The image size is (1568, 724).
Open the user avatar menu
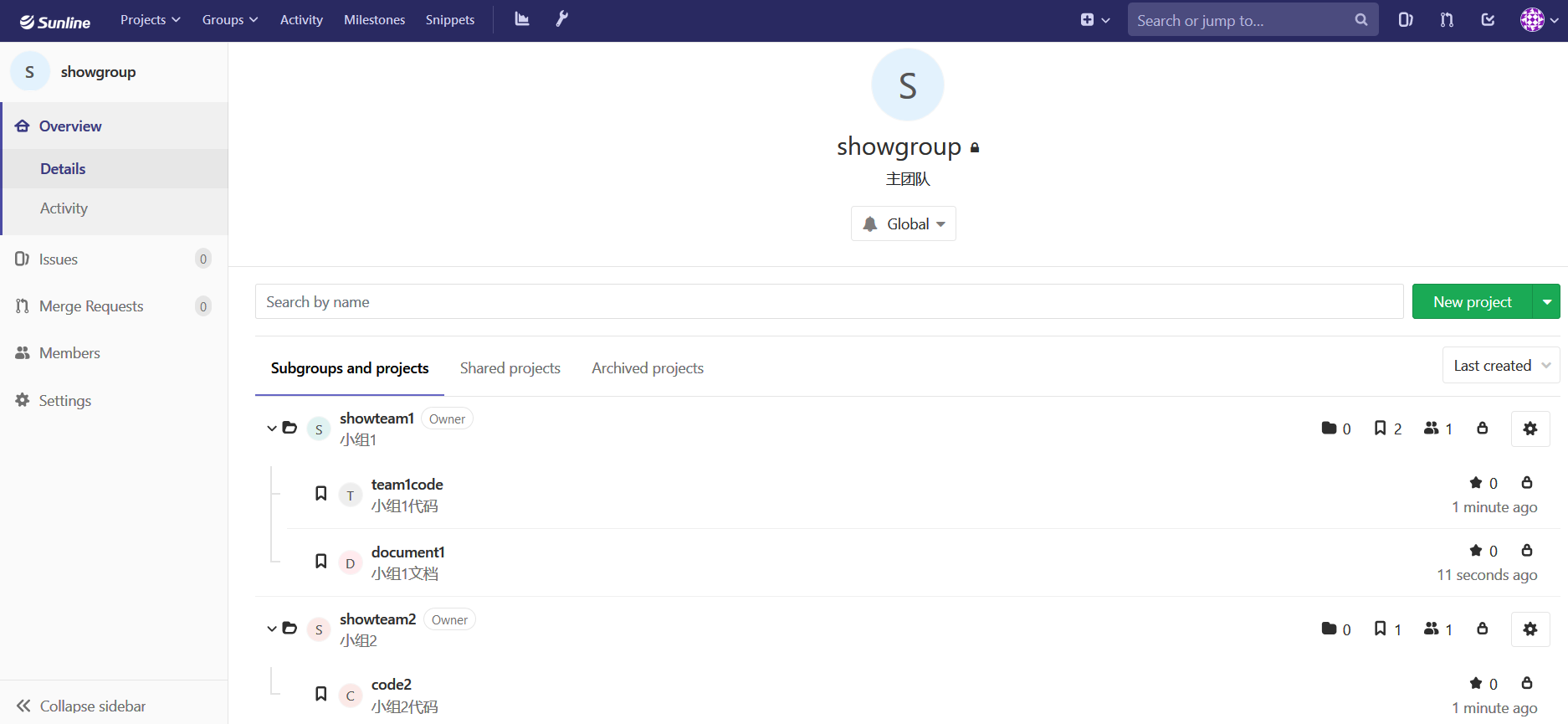(x=1539, y=20)
